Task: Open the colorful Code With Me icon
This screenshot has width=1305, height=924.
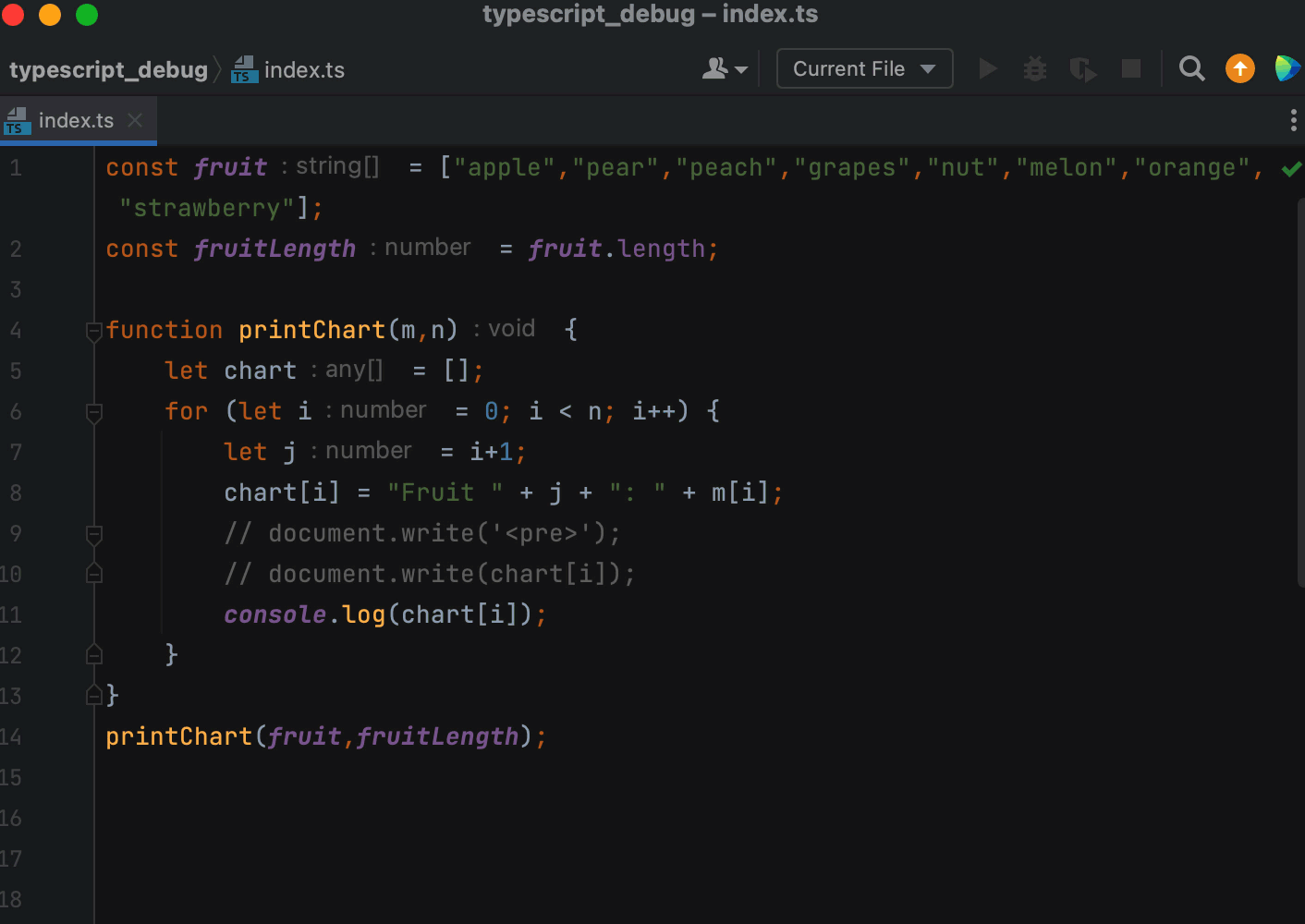Action: (1287, 68)
